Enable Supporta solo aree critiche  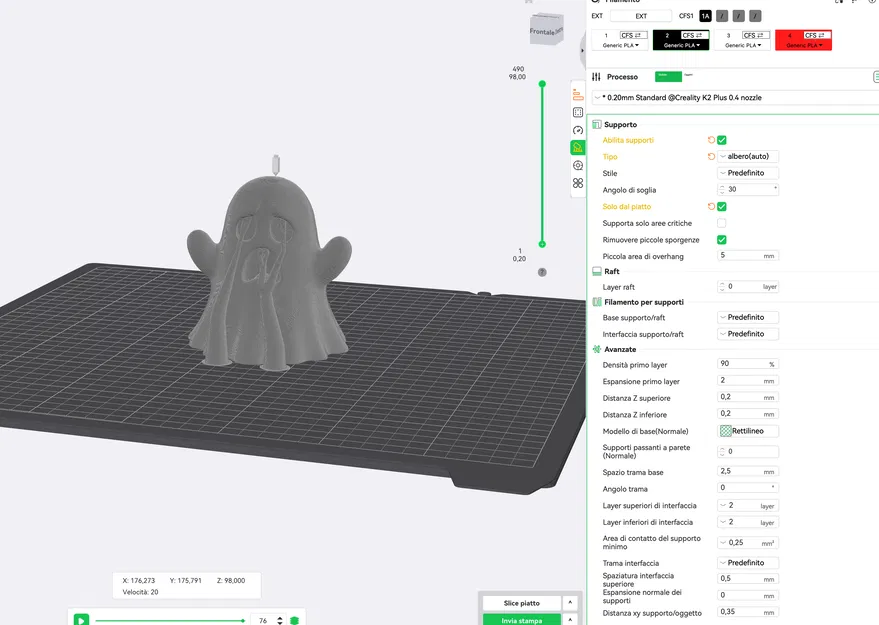[721, 223]
